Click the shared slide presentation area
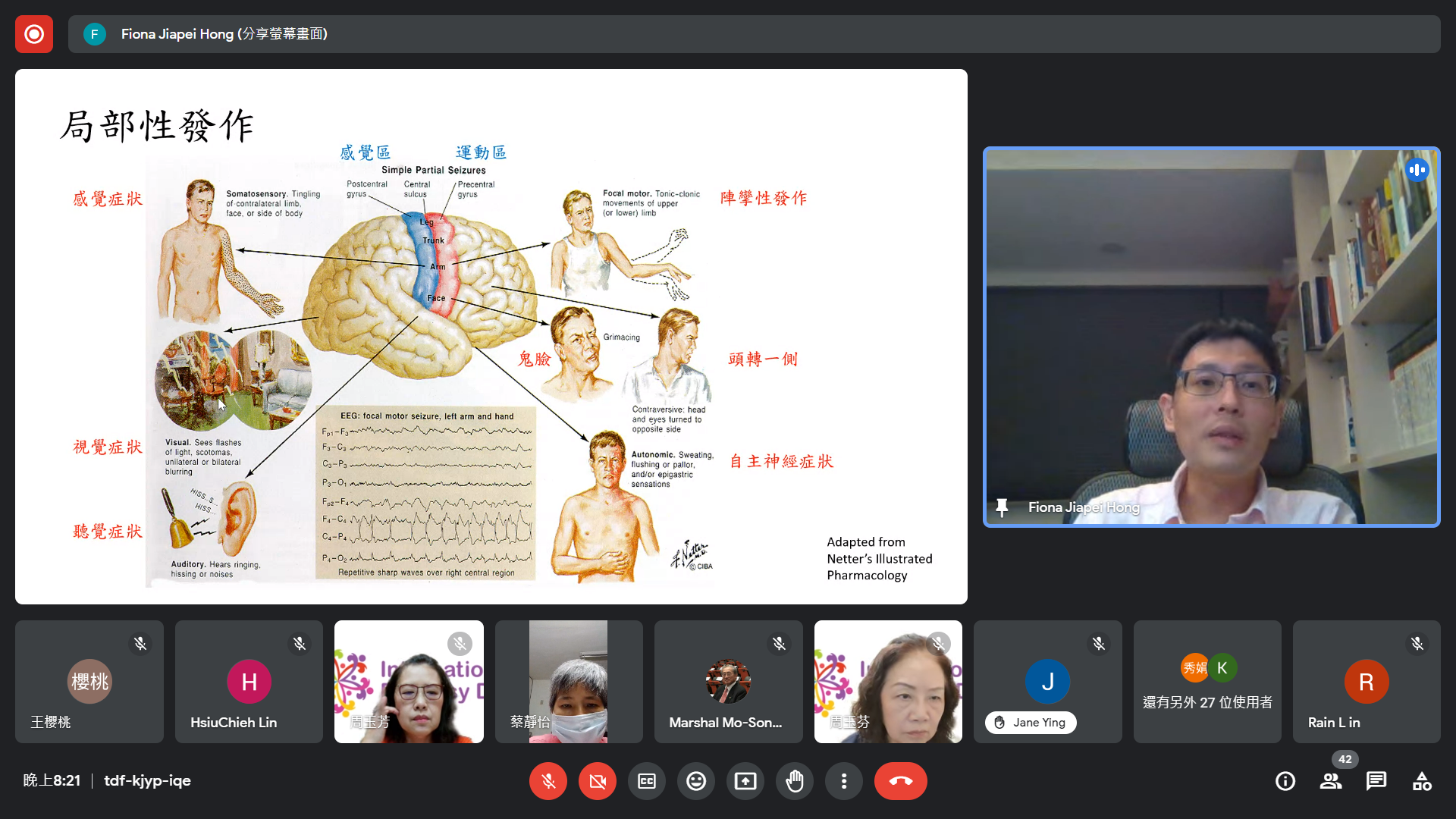Screen dimensions: 1456x819 [491, 337]
